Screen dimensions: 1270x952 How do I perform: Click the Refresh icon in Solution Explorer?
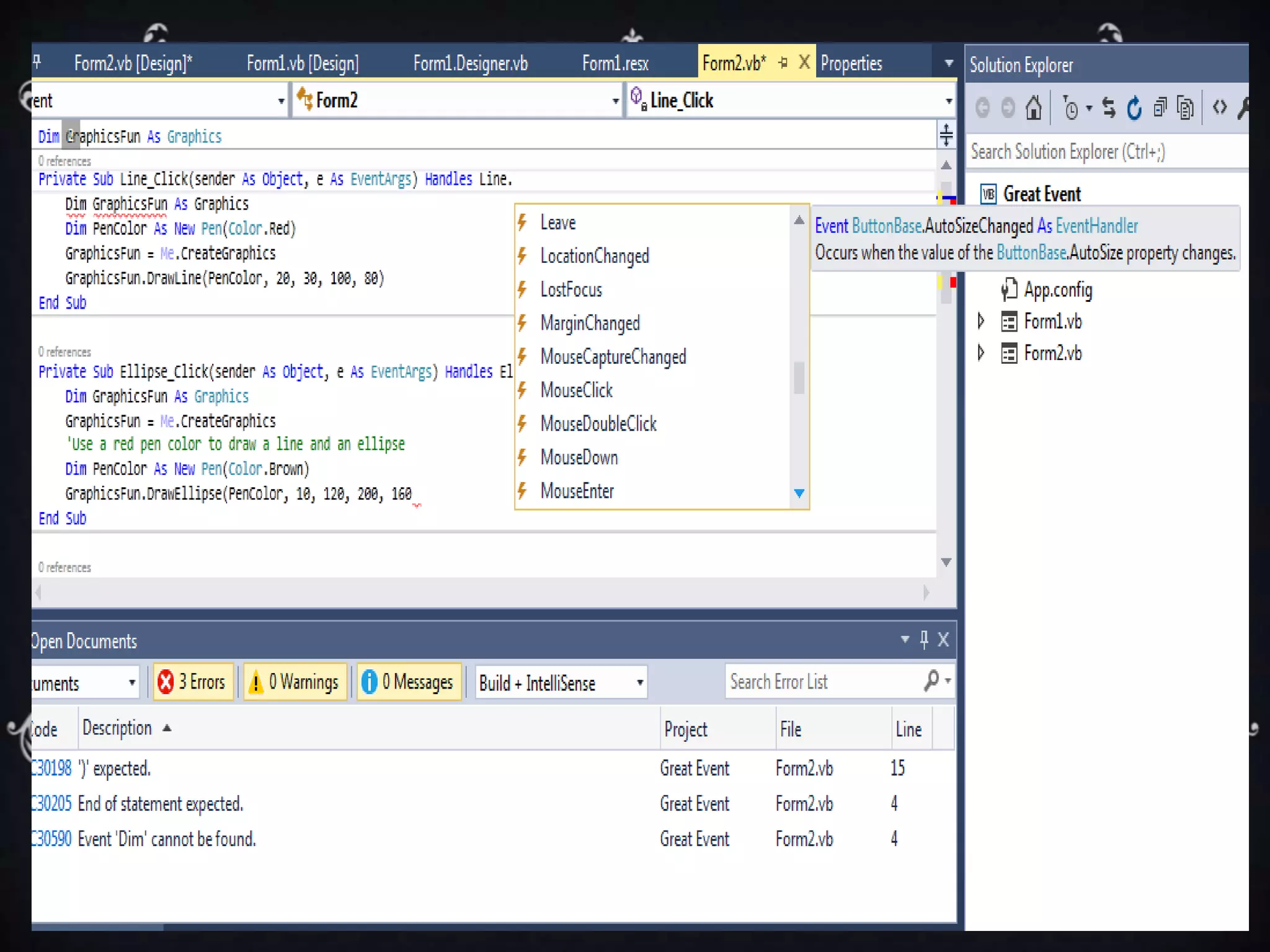(1134, 108)
